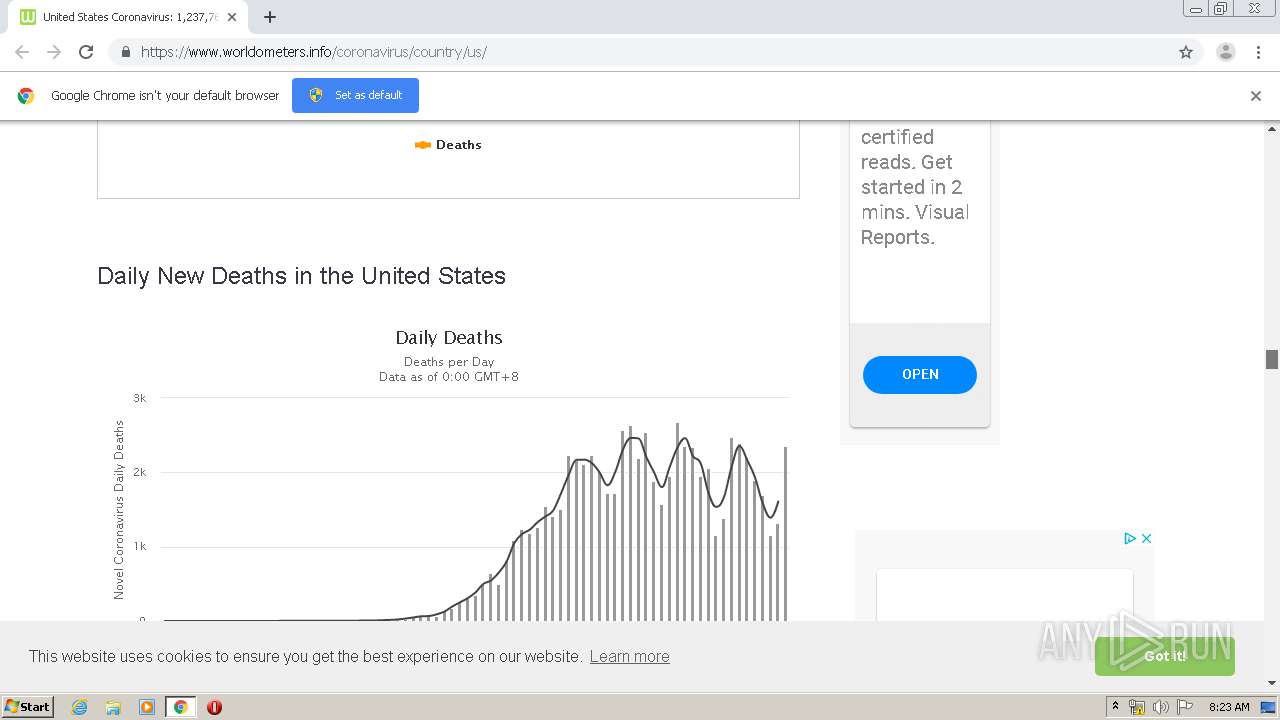Viewport: 1280px width, 720px height.
Task: Accept cookies with Got it! button
Action: (x=1165, y=656)
